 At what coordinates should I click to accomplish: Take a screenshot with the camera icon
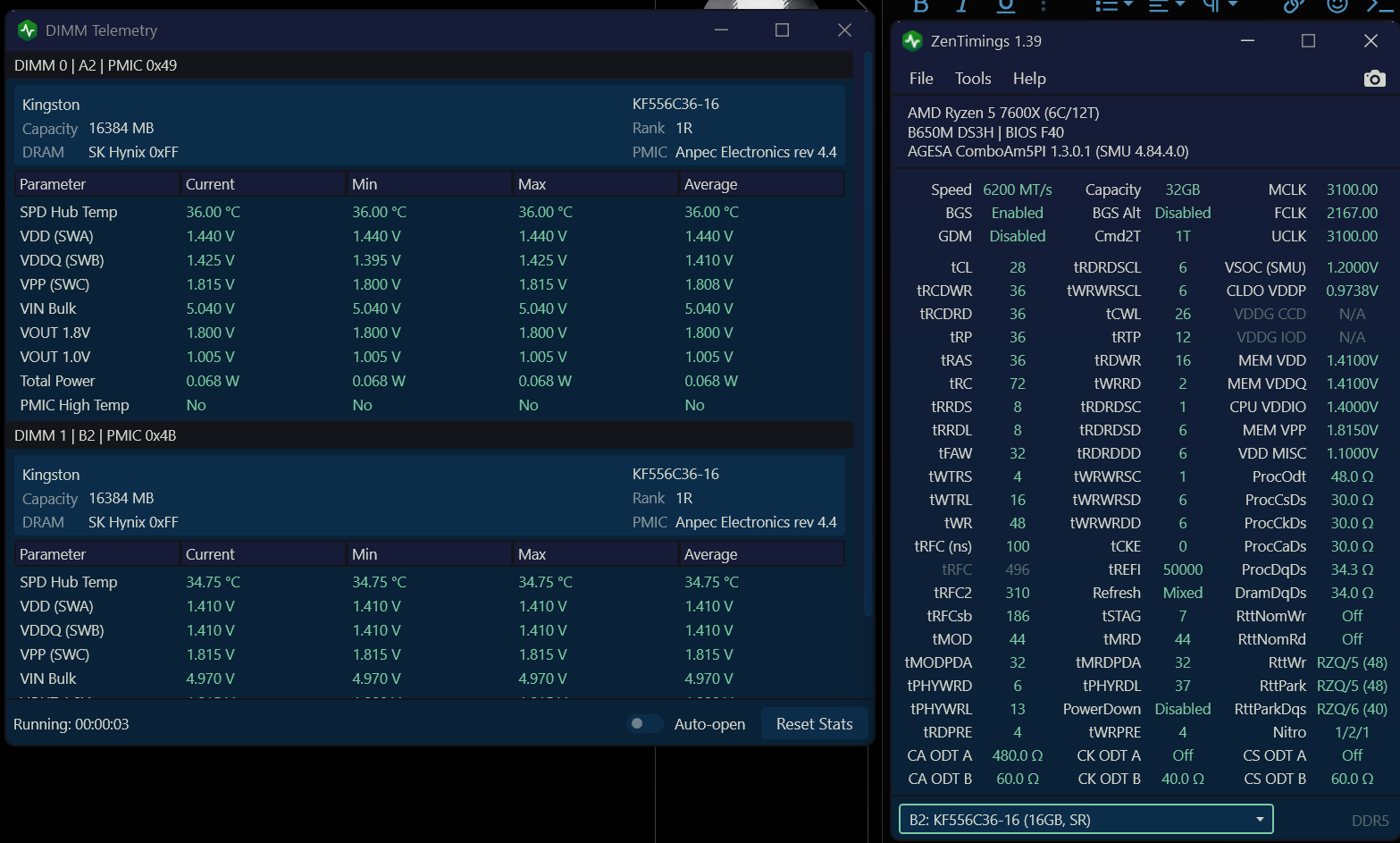coord(1374,79)
